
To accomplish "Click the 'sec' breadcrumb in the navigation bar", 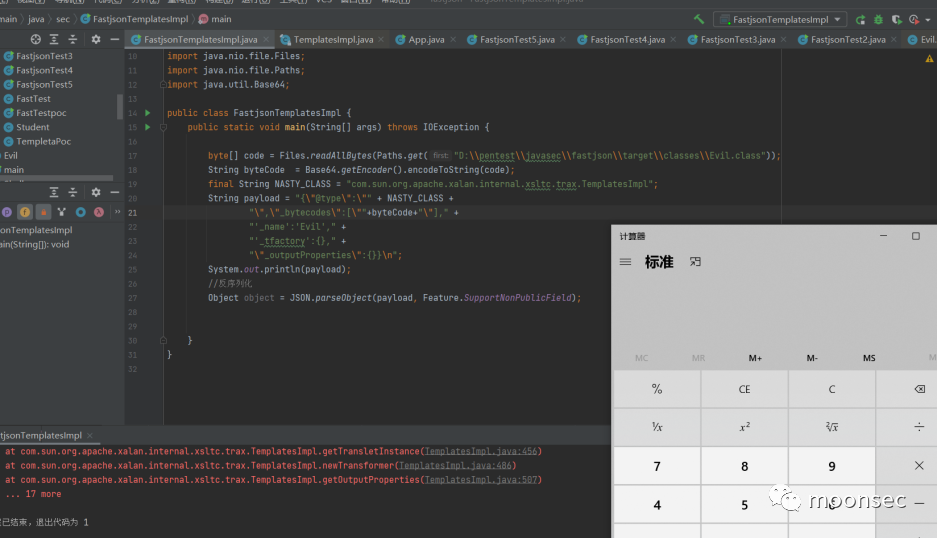I will [x=63, y=19].
